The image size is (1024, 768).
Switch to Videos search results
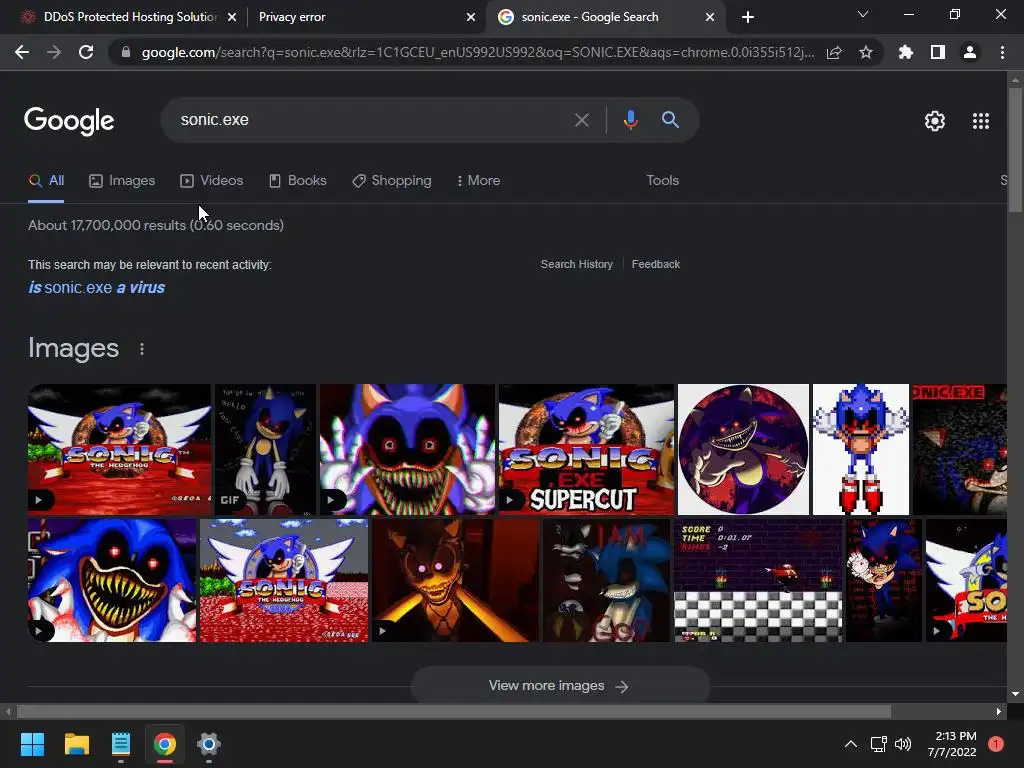[x=212, y=181]
